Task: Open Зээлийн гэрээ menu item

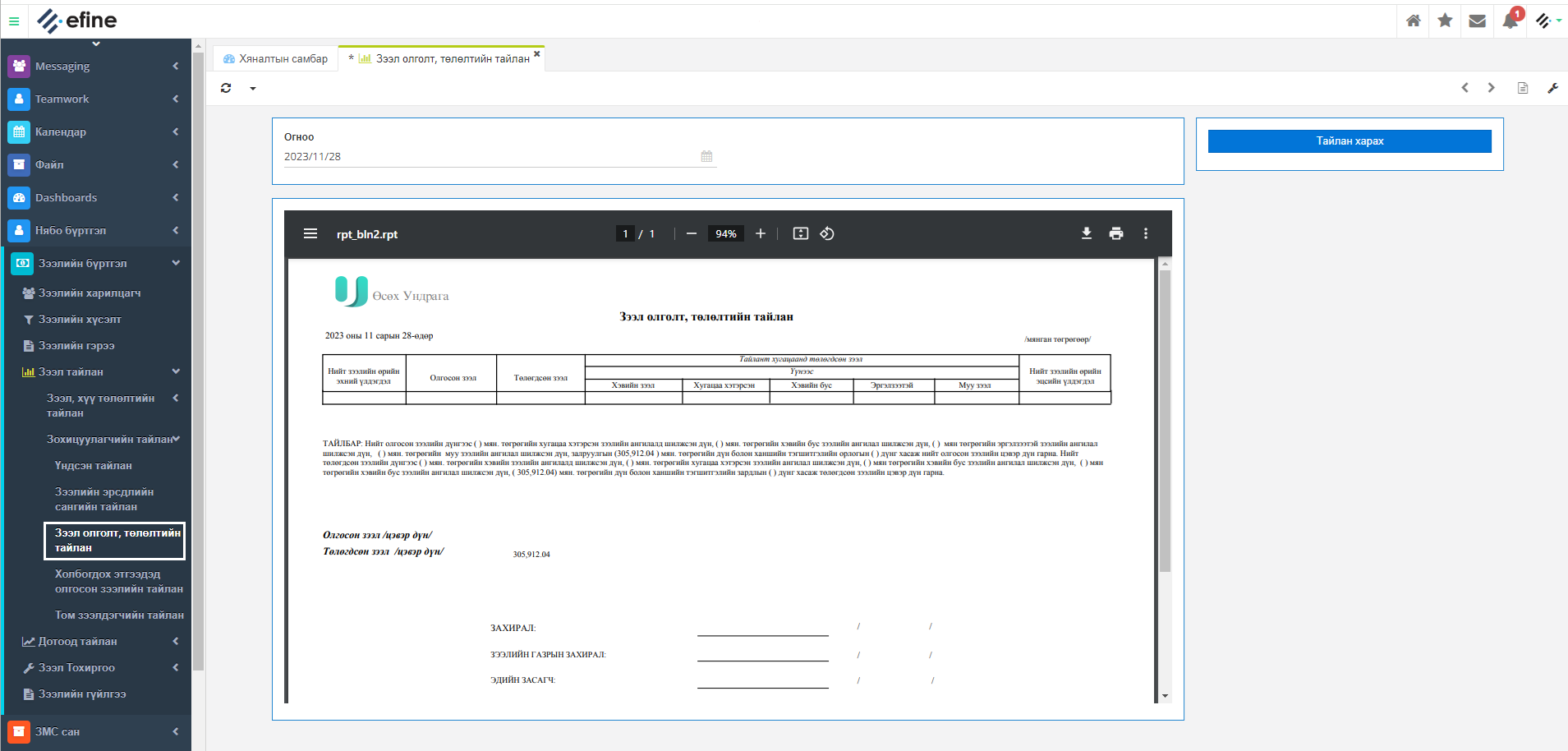Action: pos(76,345)
